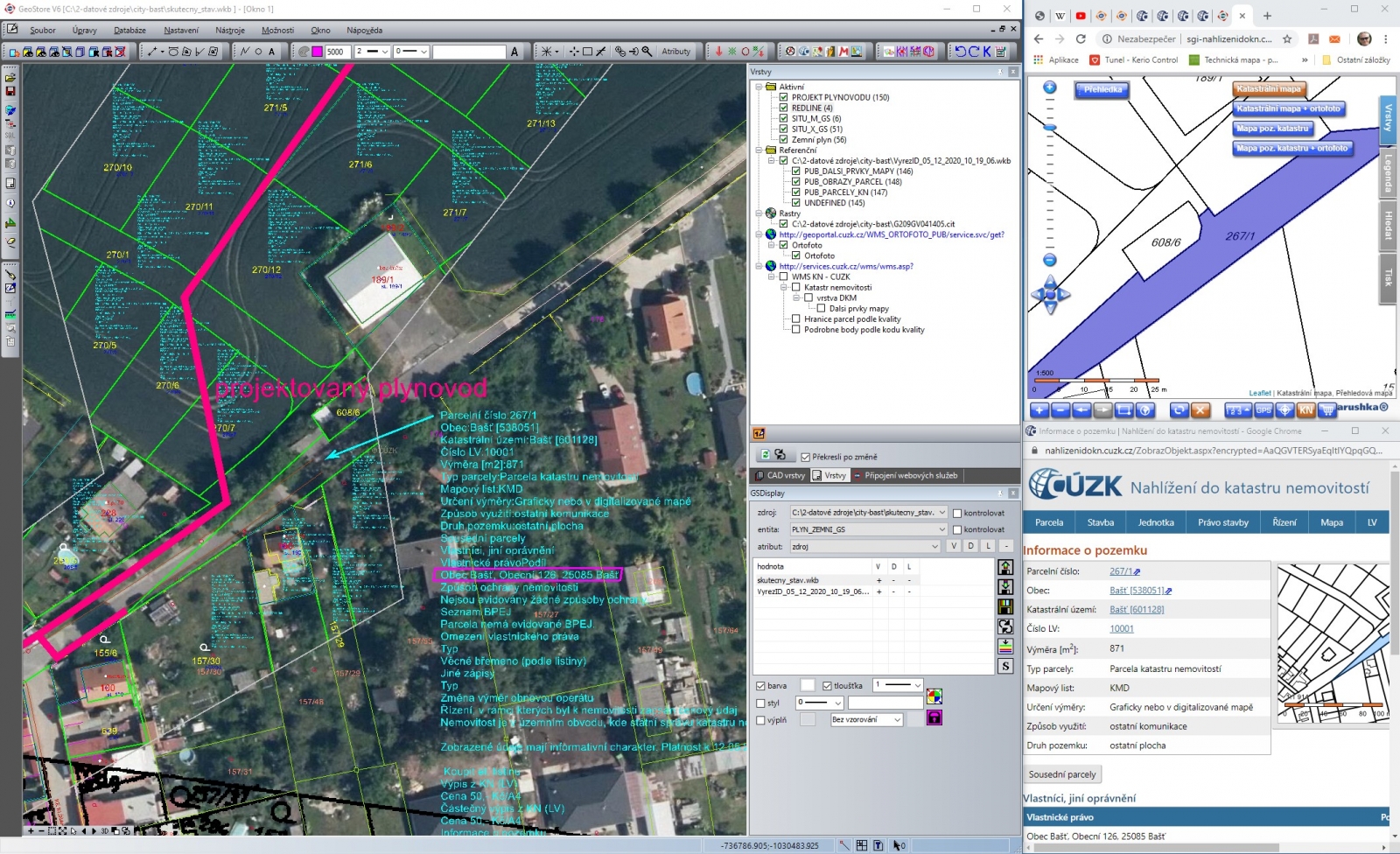Click the zoom slider handle in Marushka map

coord(1050,128)
